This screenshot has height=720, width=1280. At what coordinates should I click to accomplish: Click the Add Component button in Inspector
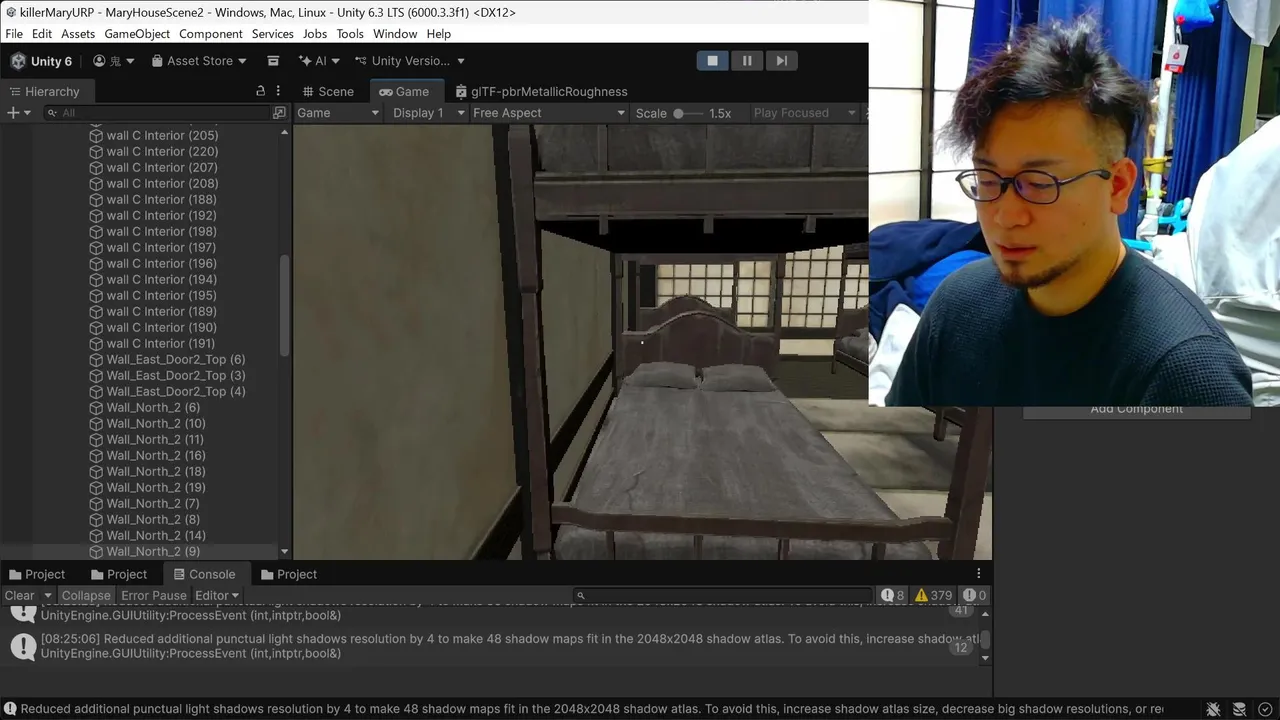pyautogui.click(x=1136, y=408)
